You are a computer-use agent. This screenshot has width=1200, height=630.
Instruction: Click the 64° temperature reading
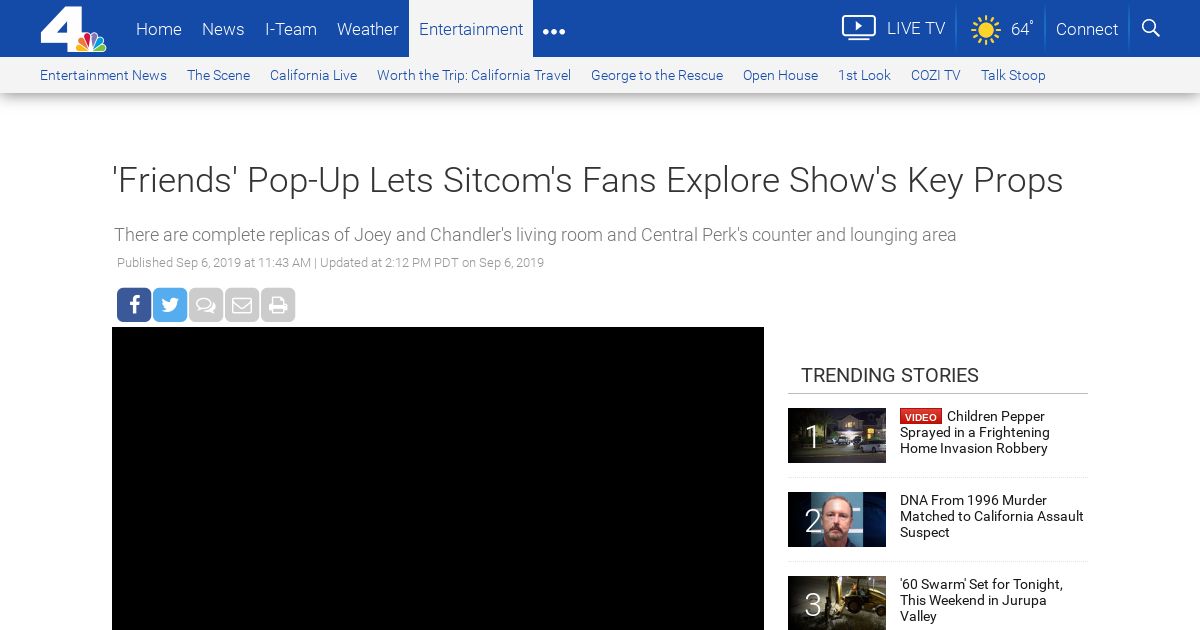(x=1022, y=29)
